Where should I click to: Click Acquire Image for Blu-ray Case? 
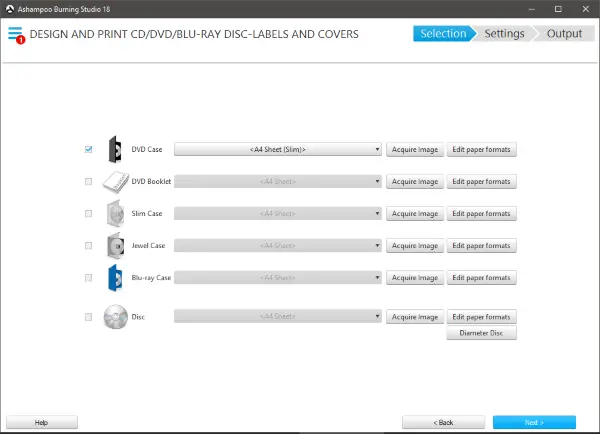coord(415,278)
